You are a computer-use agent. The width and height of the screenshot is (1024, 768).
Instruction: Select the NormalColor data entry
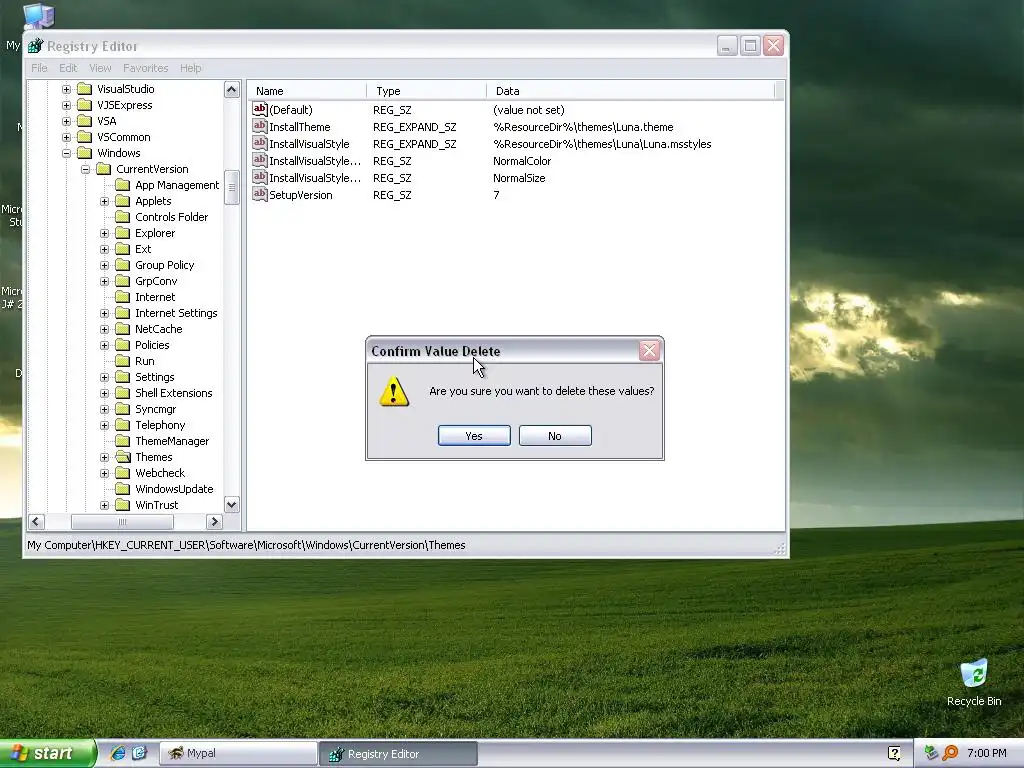pos(522,161)
